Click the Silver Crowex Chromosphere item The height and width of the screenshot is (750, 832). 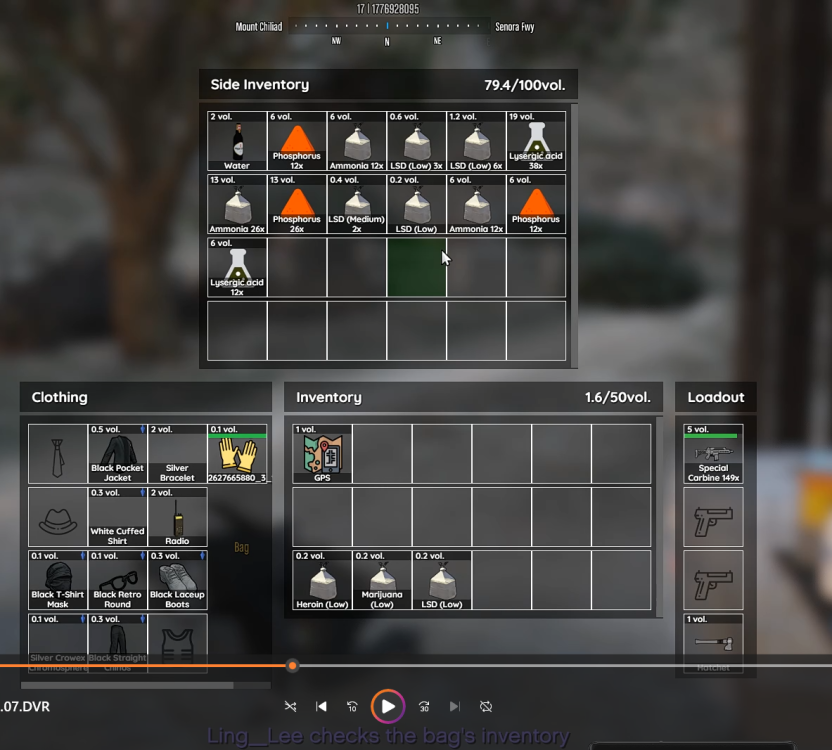click(57, 643)
